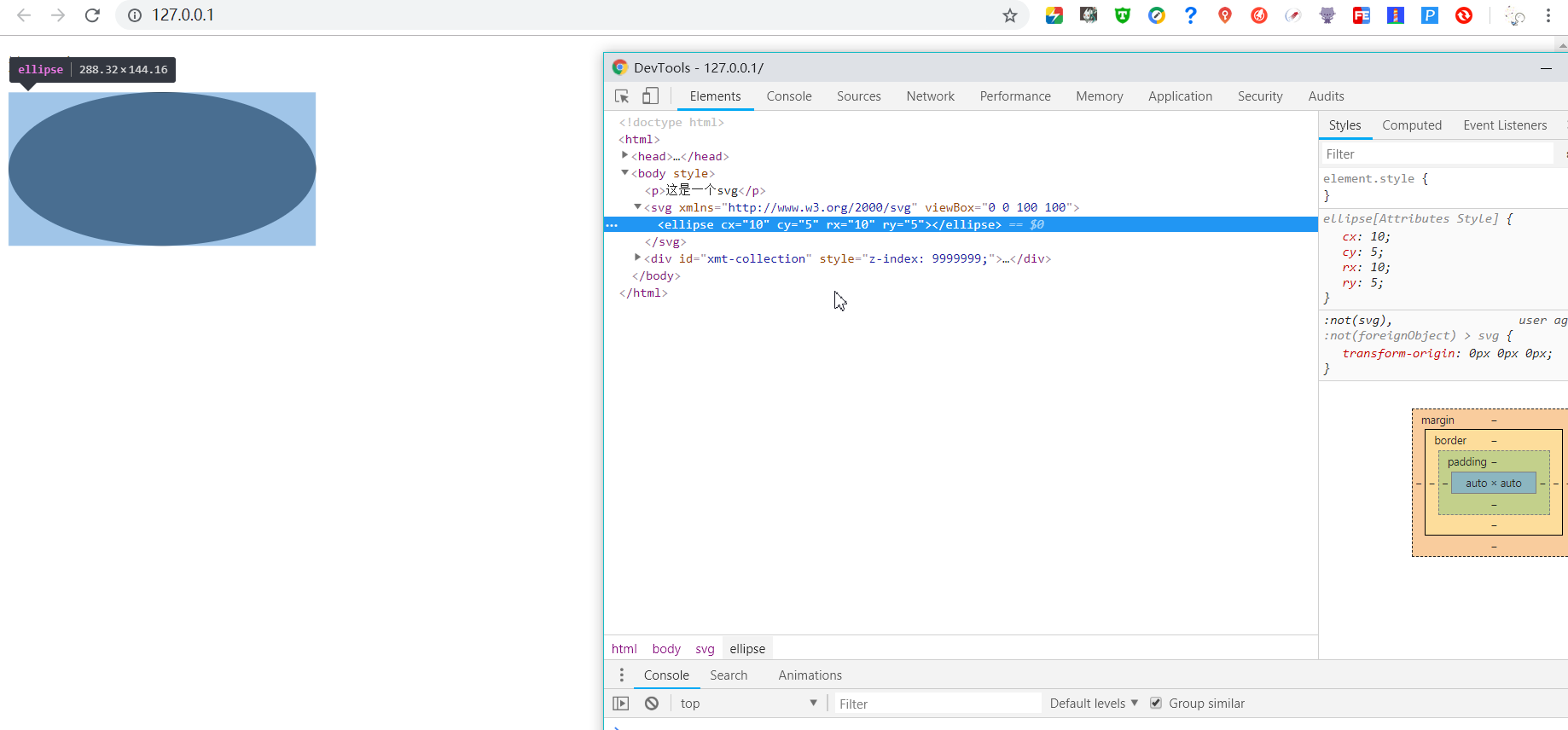Open the blue P extension icon
Screen dimensions: 1568x730
(1430, 15)
